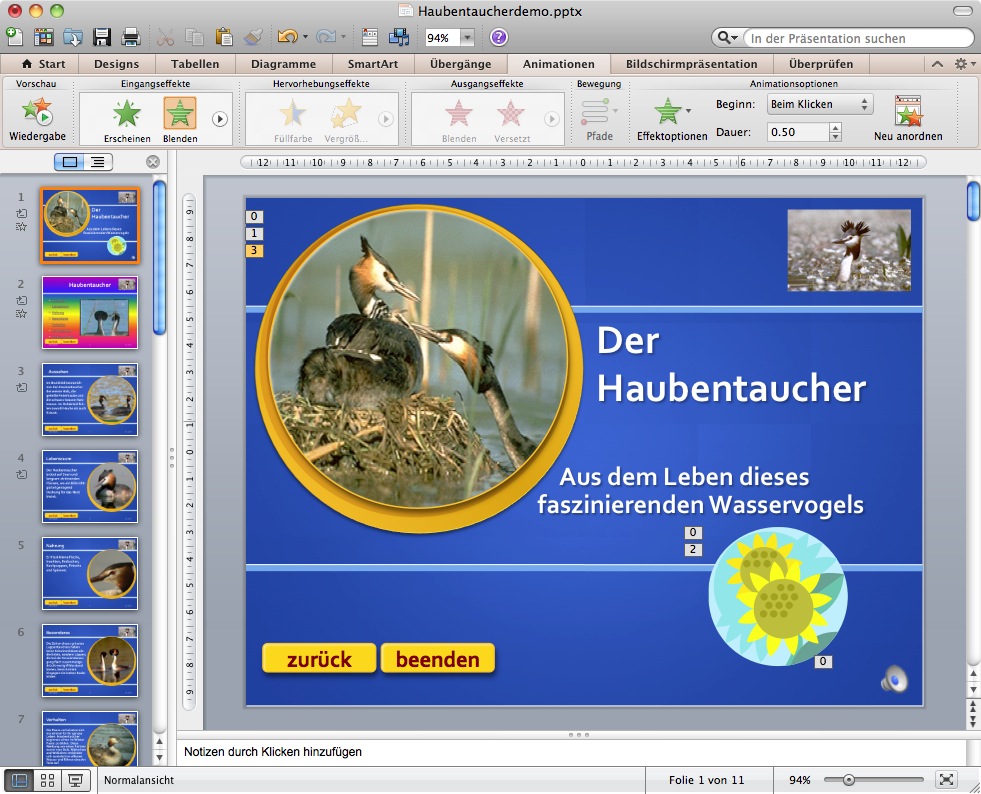
Task: Click the purple Help question mark icon
Action: [x=498, y=37]
